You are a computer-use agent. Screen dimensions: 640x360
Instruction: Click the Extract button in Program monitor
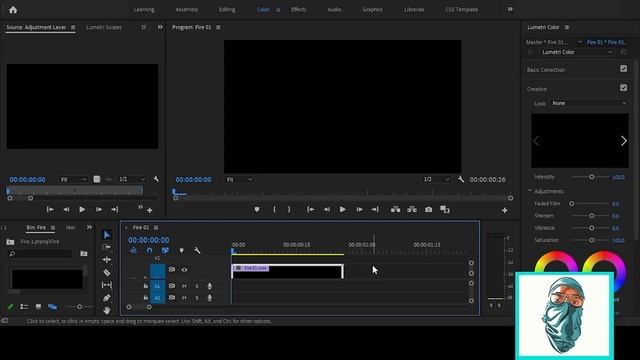(412, 209)
